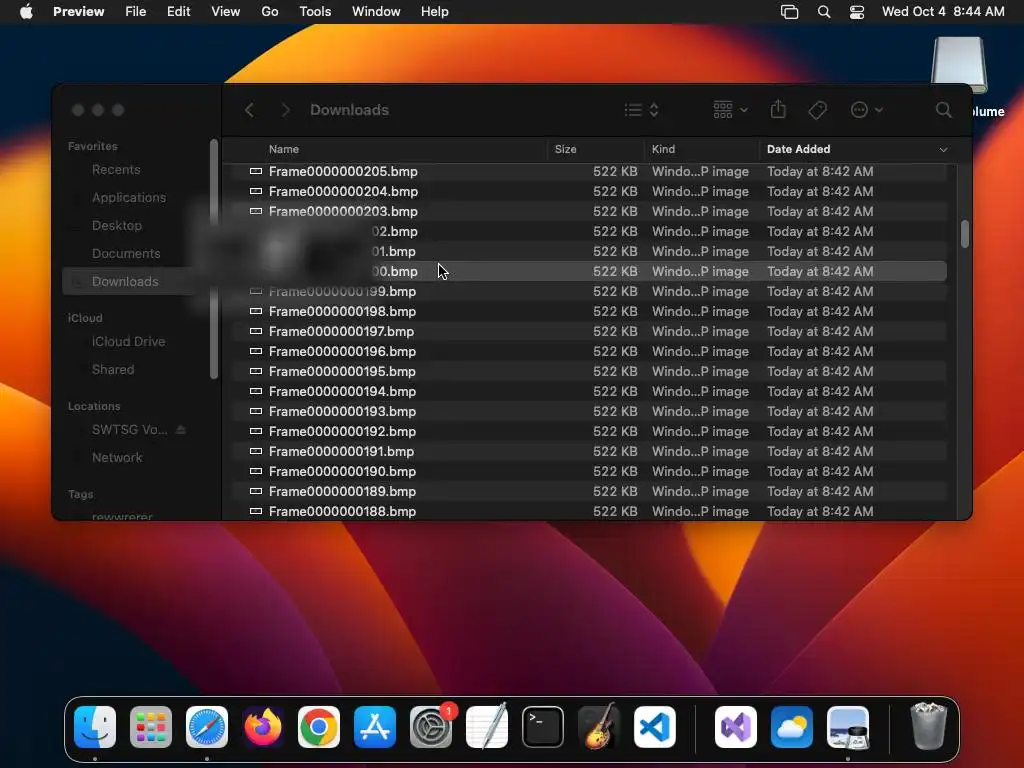Viewport: 1024px width, 768px height.
Task: Click the Share icon in Finder toolbar
Action: (x=778, y=109)
